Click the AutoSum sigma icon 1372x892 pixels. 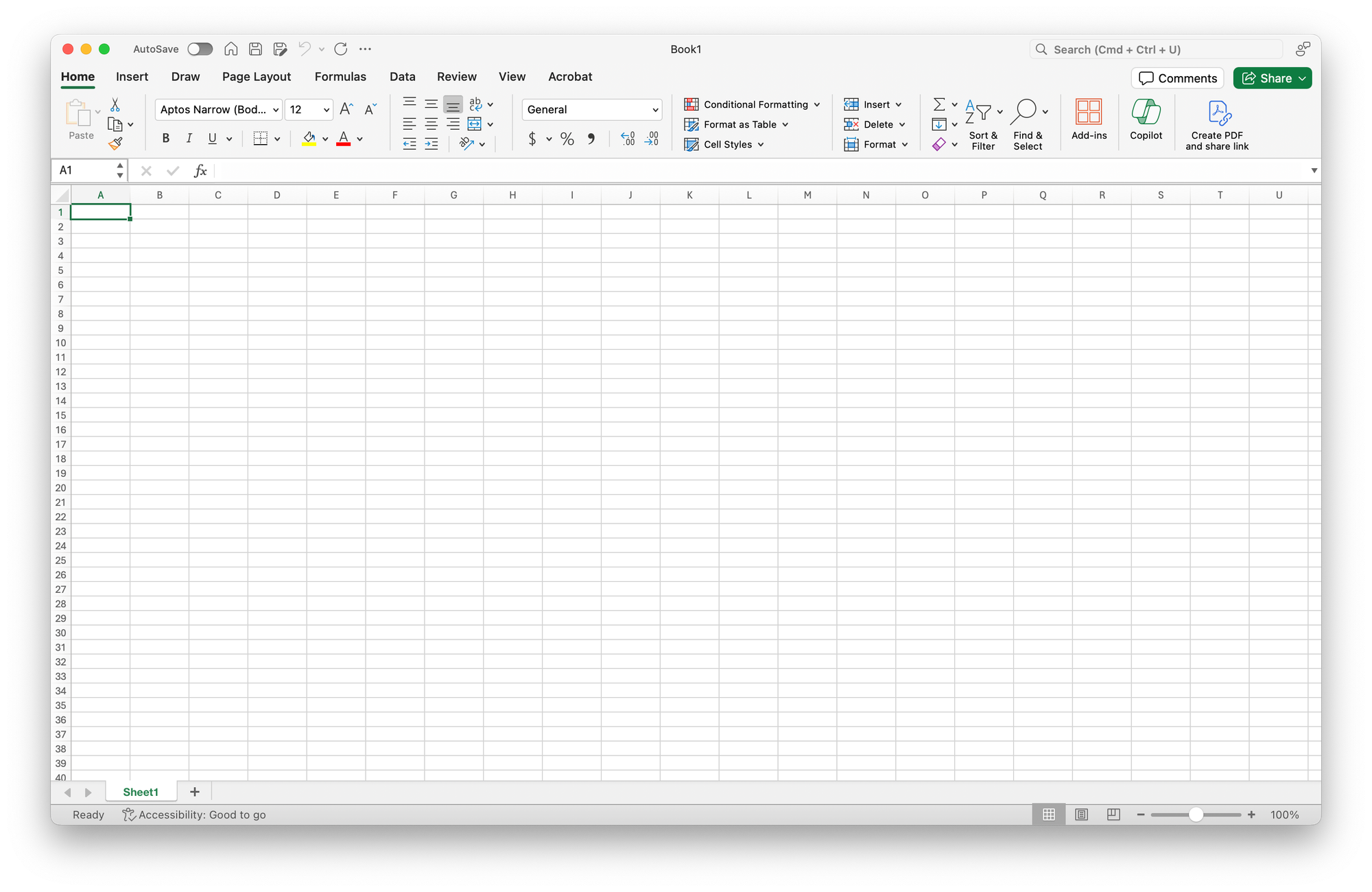(x=939, y=104)
